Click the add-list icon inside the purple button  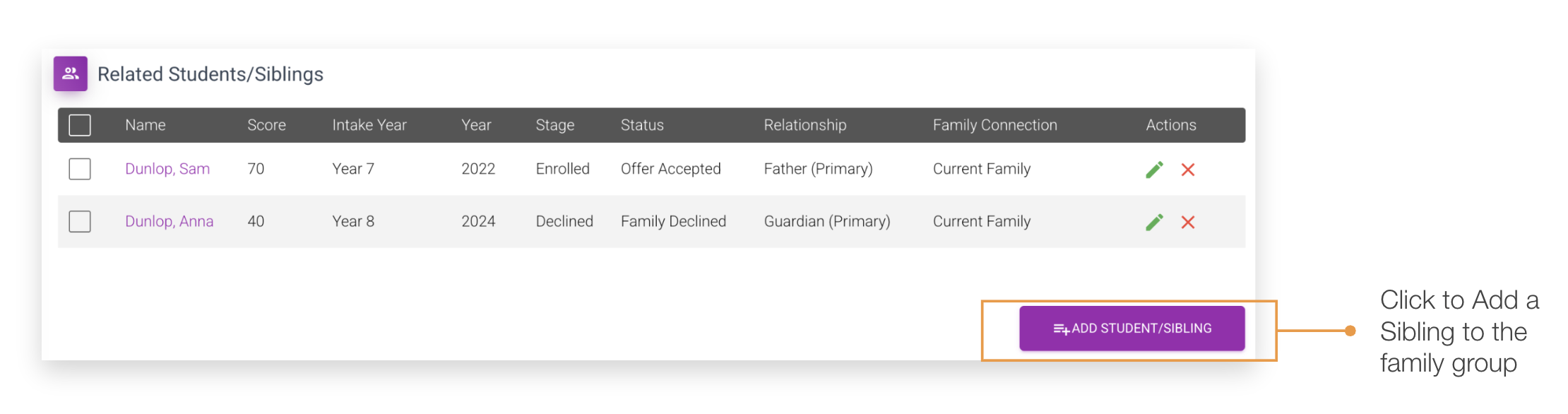click(1061, 328)
